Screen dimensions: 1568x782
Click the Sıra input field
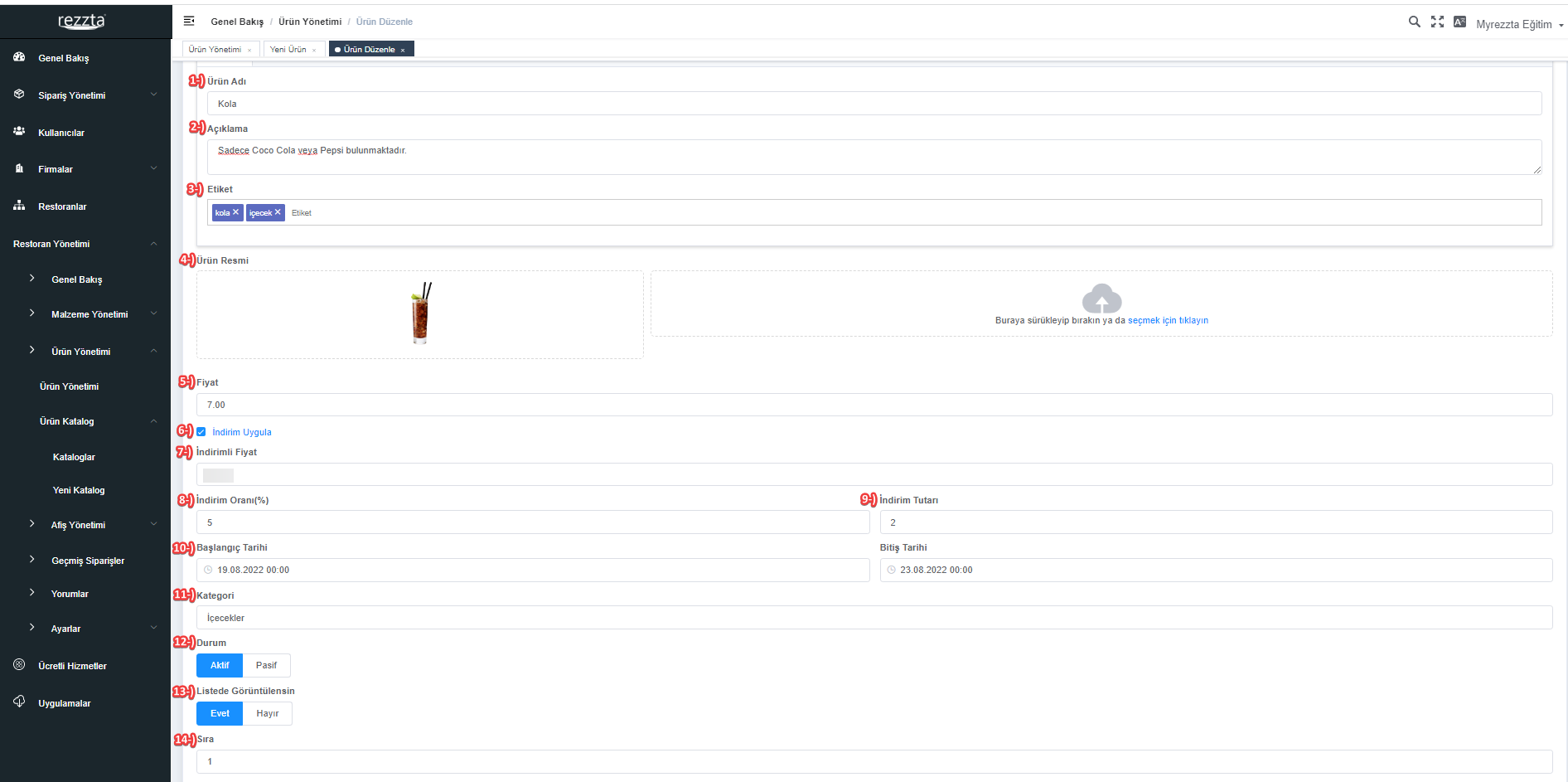tap(874, 761)
